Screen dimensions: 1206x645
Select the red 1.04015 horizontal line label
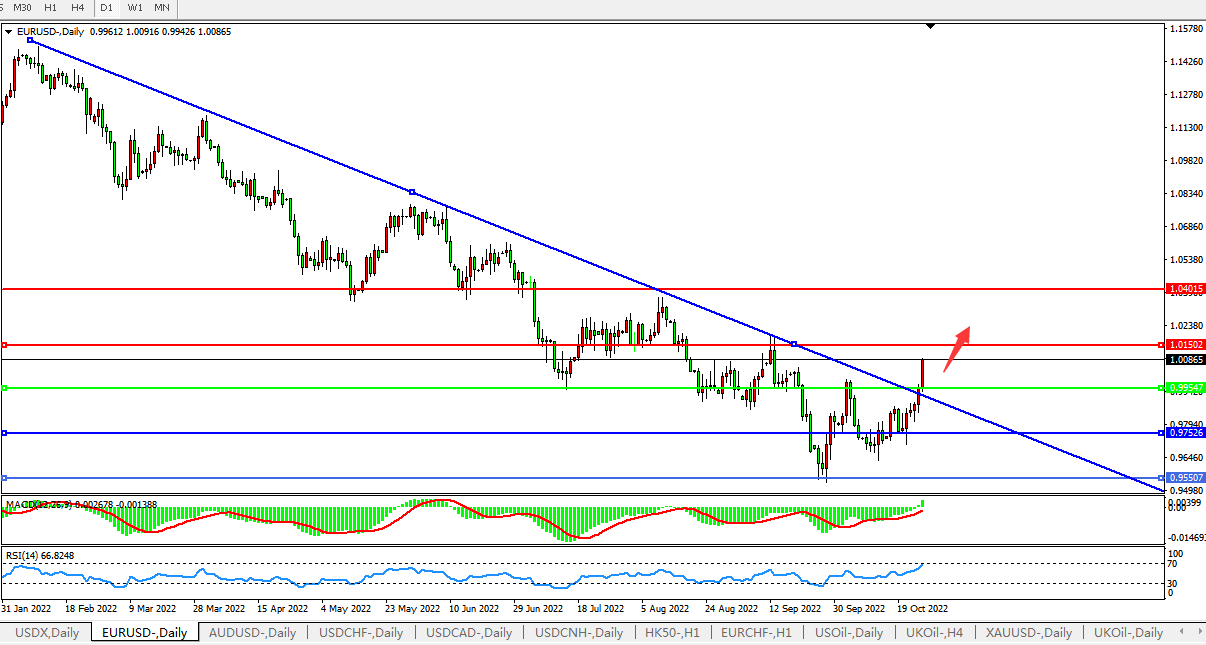click(1186, 288)
